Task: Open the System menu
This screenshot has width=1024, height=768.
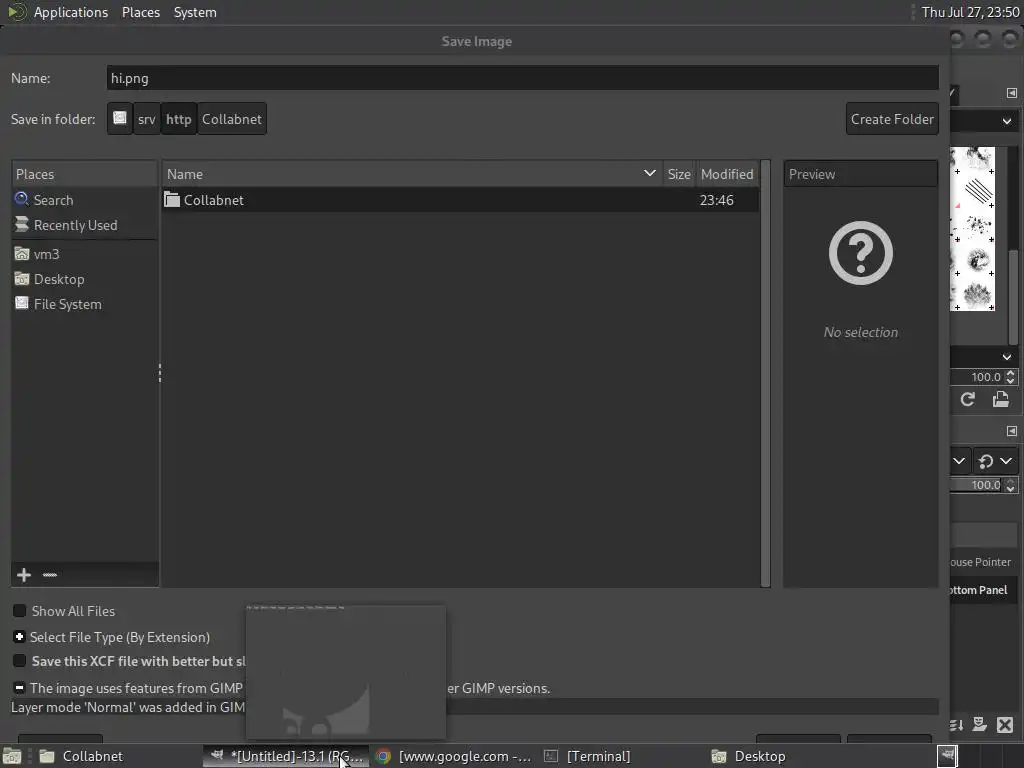Action: pyautogui.click(x=195, y=12)
